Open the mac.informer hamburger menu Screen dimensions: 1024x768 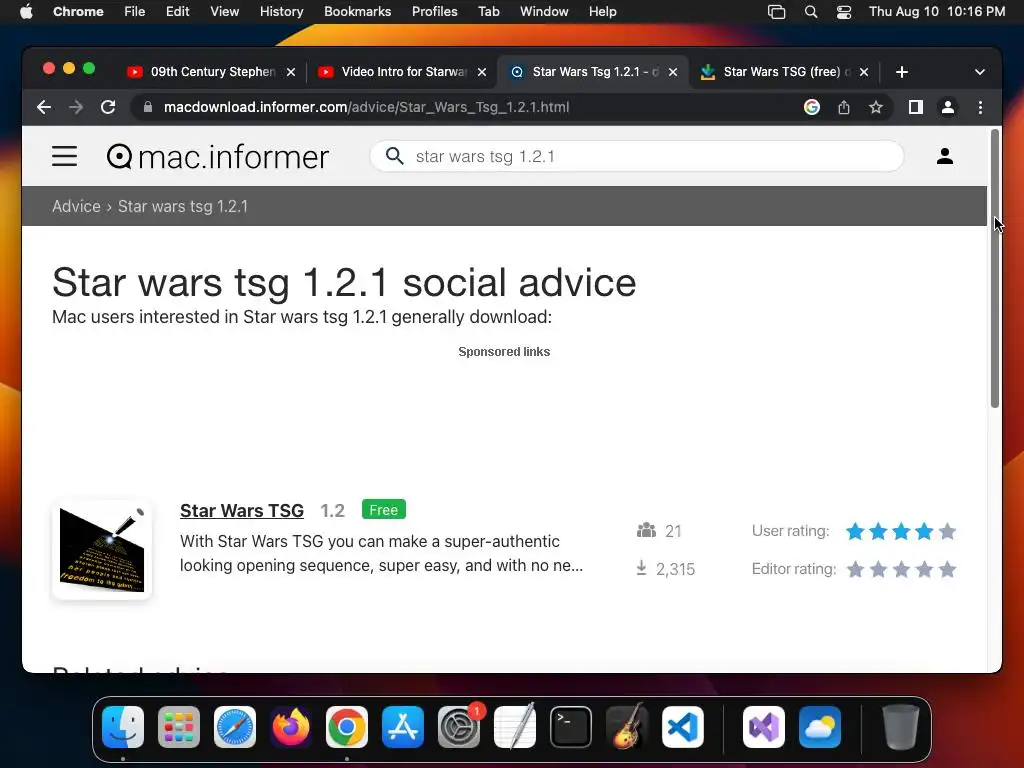point(65,156)
